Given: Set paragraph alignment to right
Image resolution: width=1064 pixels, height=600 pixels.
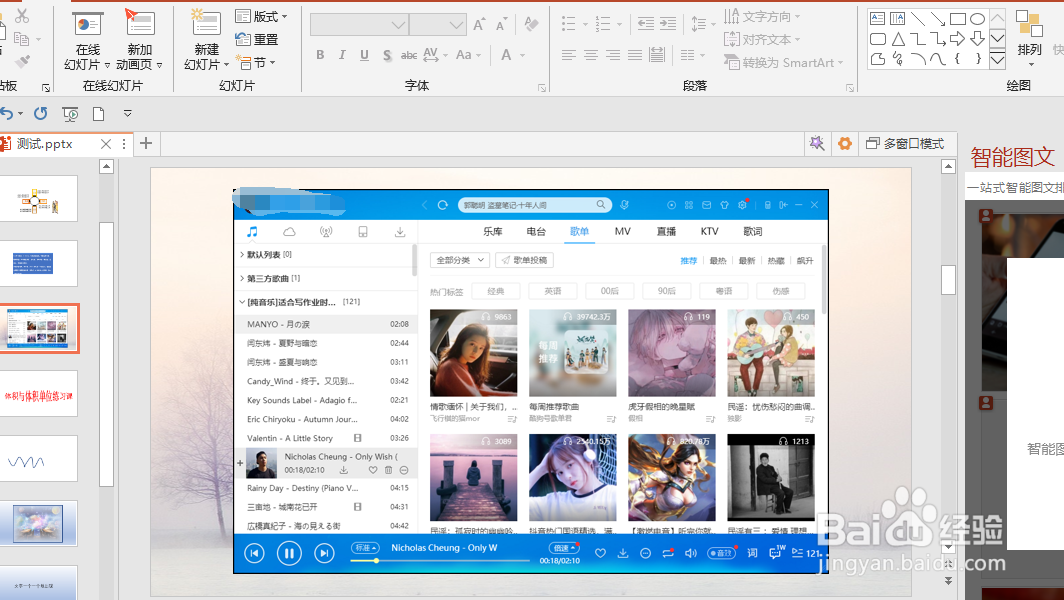Looking at the screenshot, I should click(613, 55).
